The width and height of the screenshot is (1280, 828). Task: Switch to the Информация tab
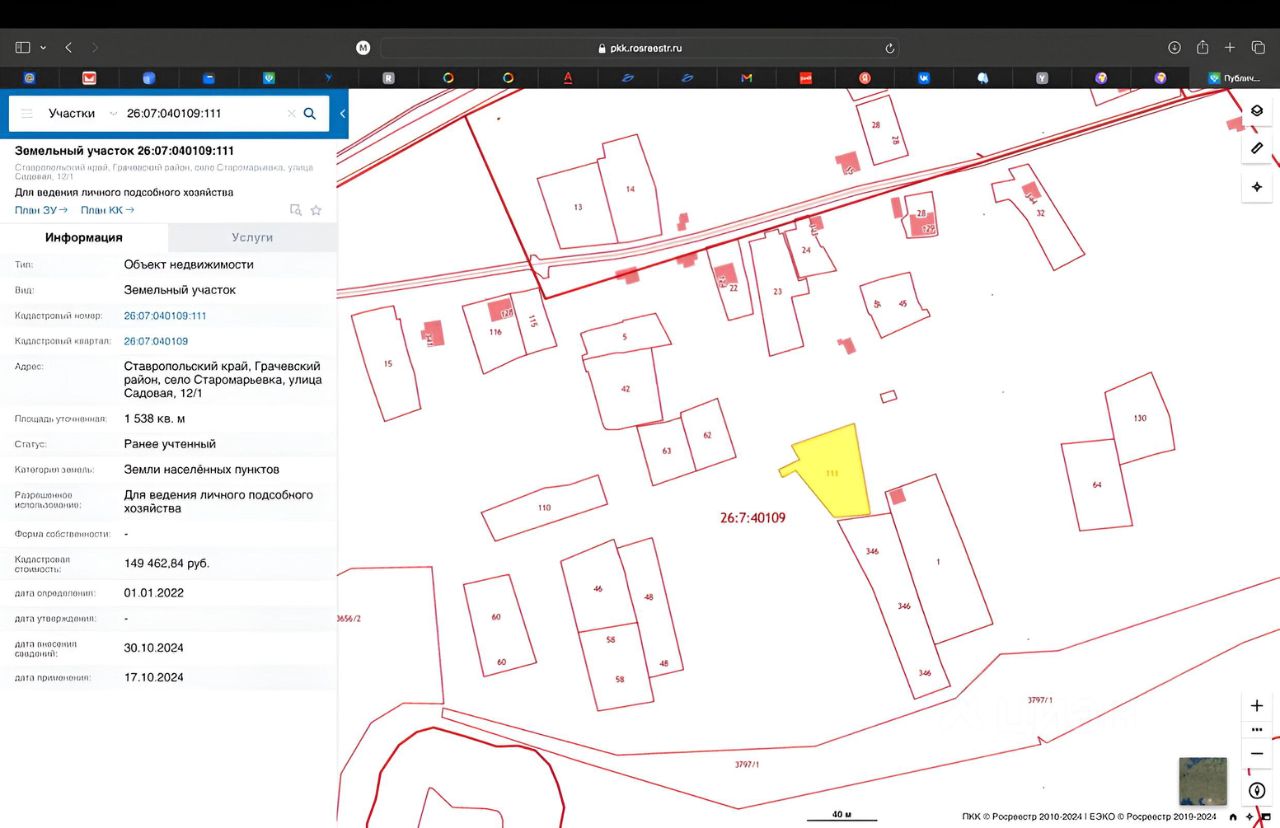tap(84, 238)
